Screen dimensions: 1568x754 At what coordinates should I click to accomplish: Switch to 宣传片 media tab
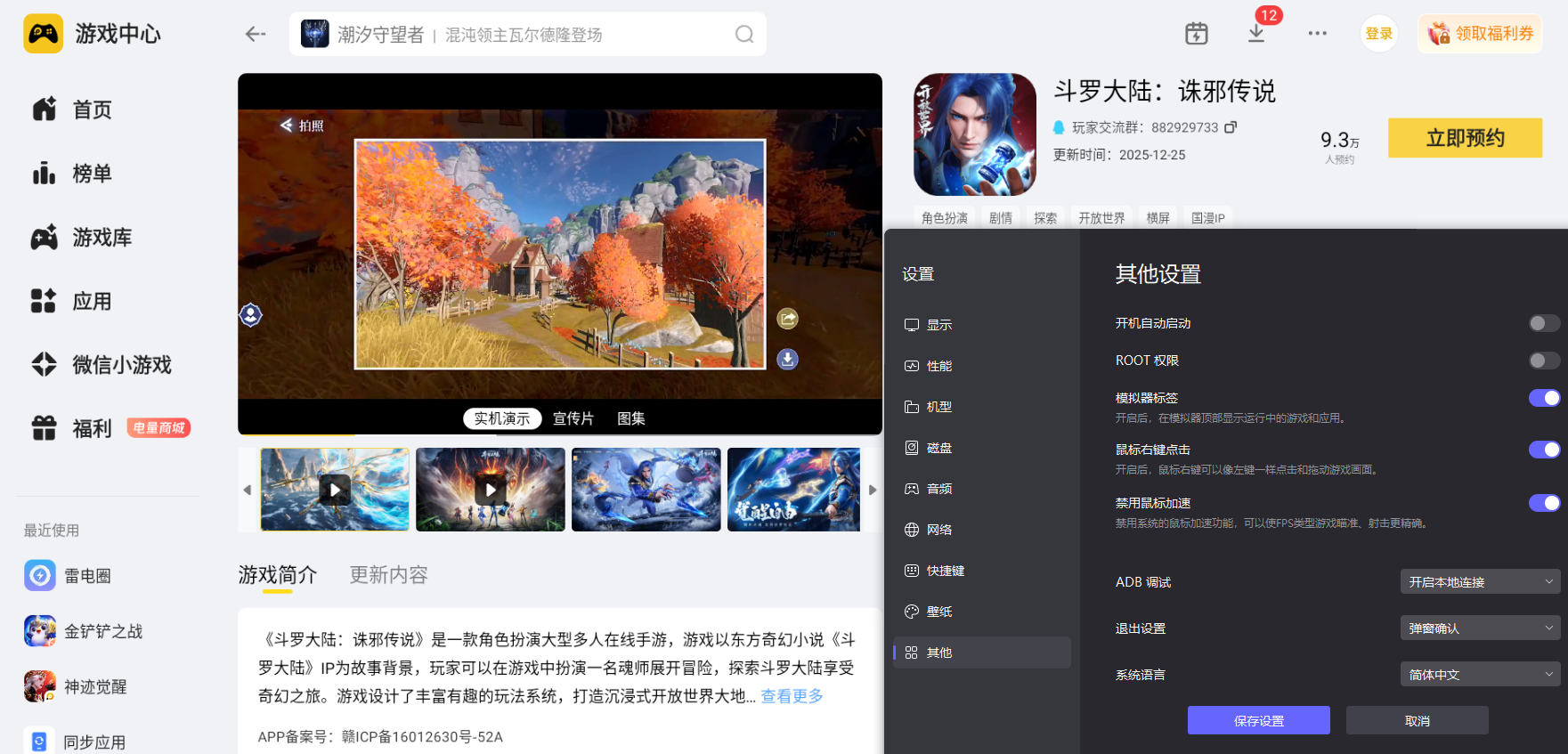click(573, 418)
